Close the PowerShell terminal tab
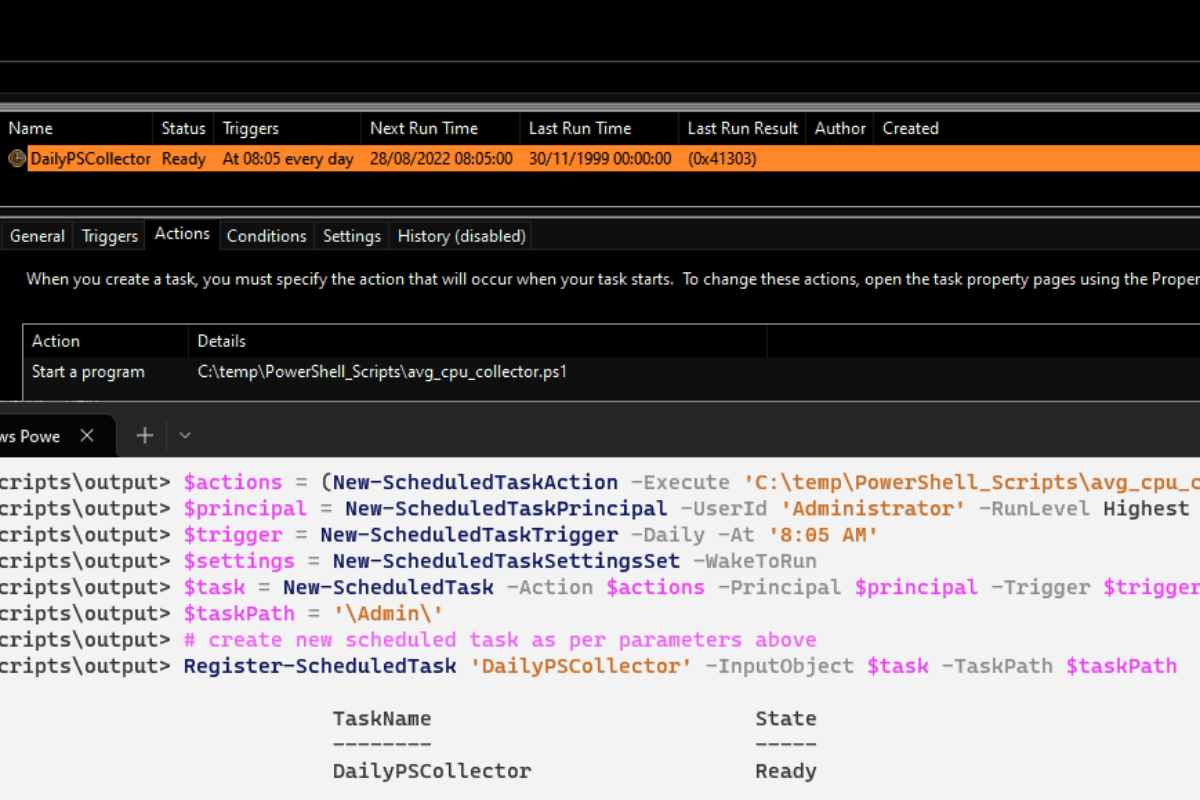The width and height of the screenshot is (1200, 800). pyautogui.click(x=86, y=436)
